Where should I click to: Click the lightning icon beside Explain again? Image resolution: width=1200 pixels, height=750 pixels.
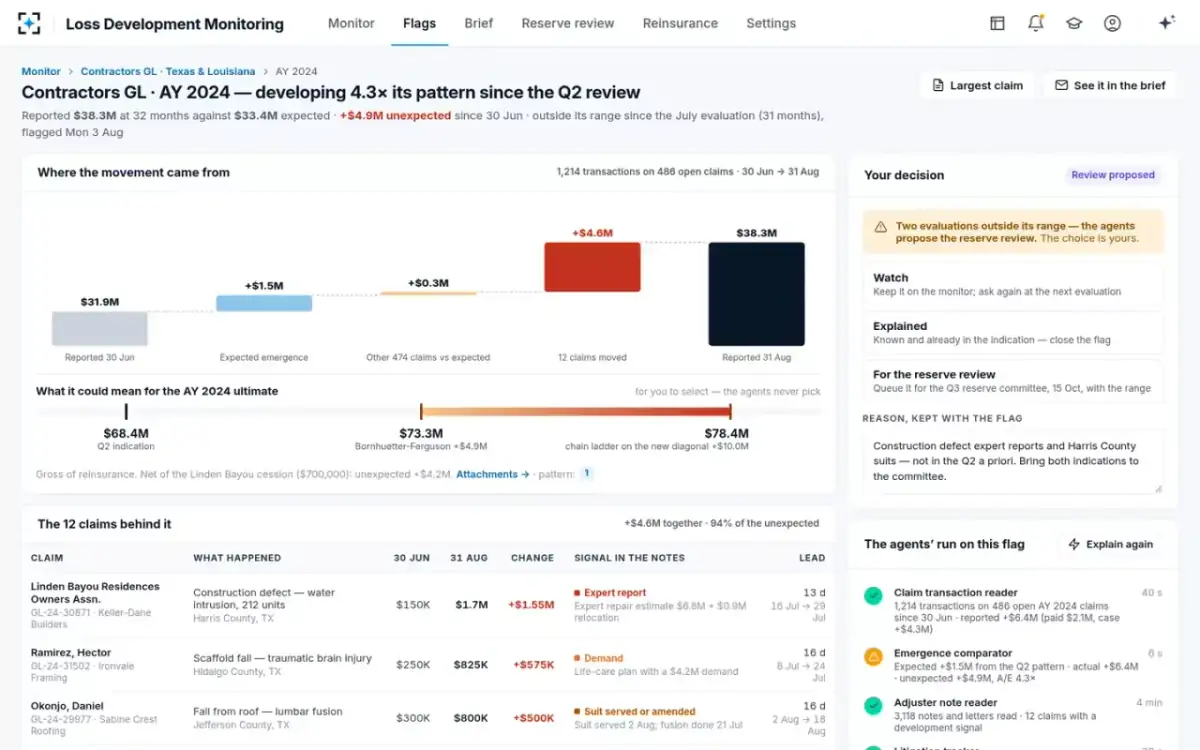[x=1075, y=544]
